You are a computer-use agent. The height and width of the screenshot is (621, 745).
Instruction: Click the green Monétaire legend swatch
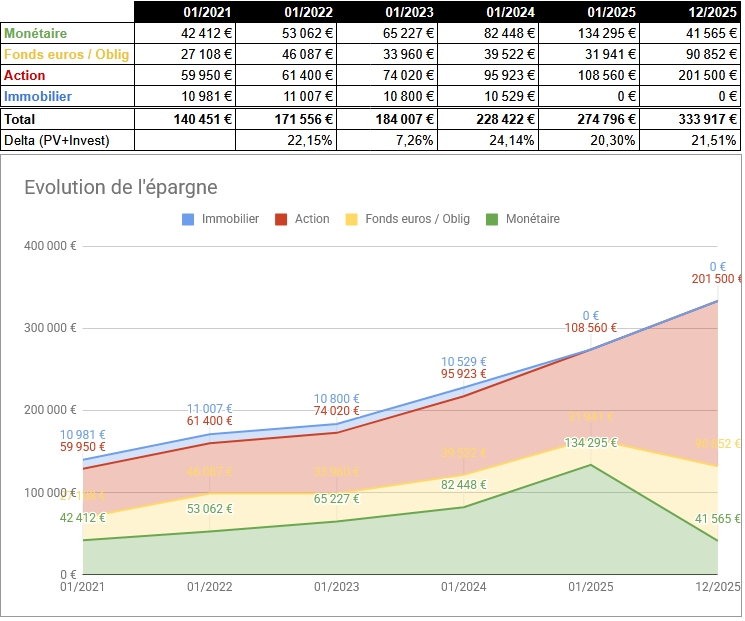(492, 219)
